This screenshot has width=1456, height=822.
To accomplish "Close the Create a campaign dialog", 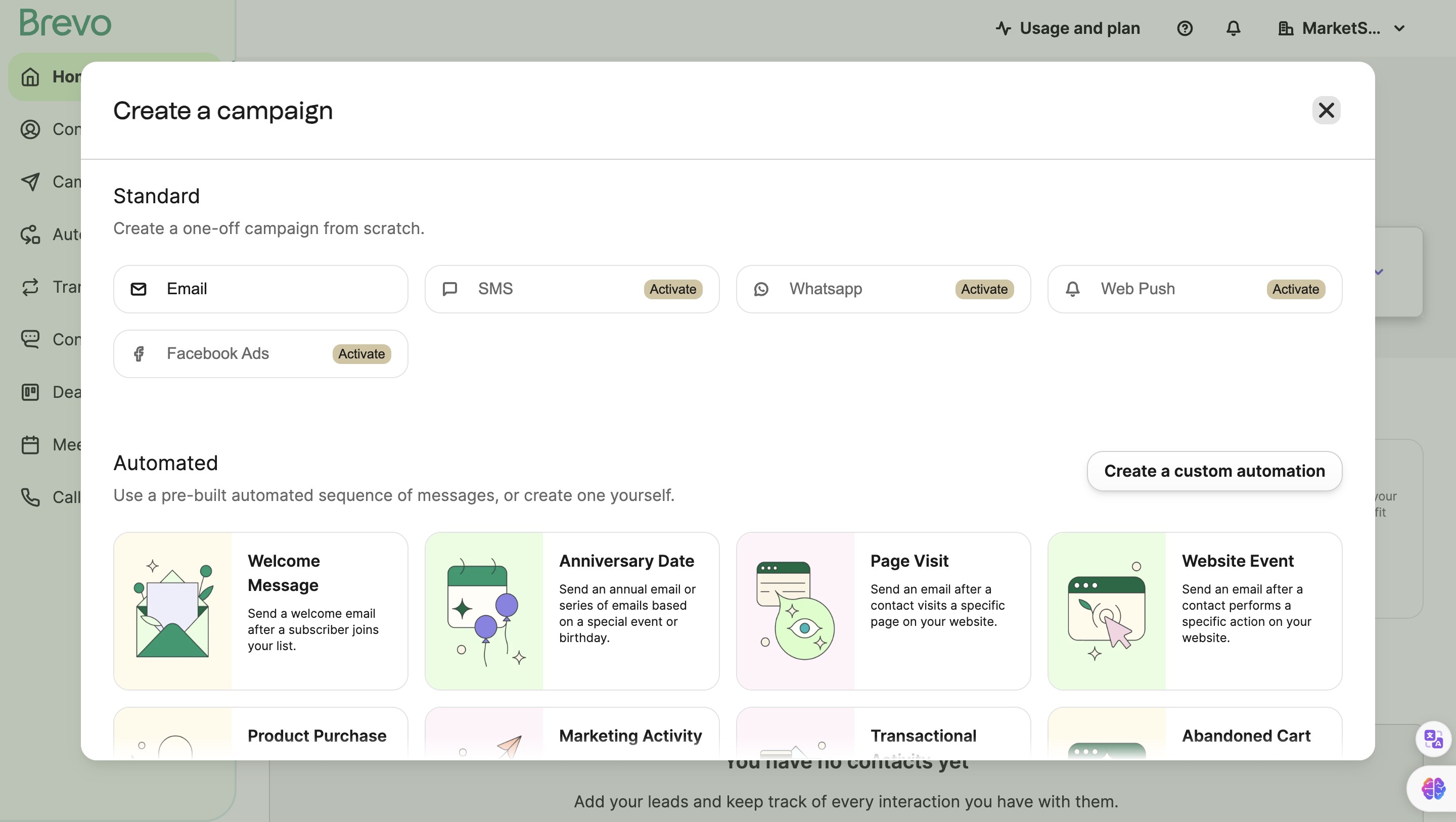I will pyautogui.click(x=1326, y=110).
